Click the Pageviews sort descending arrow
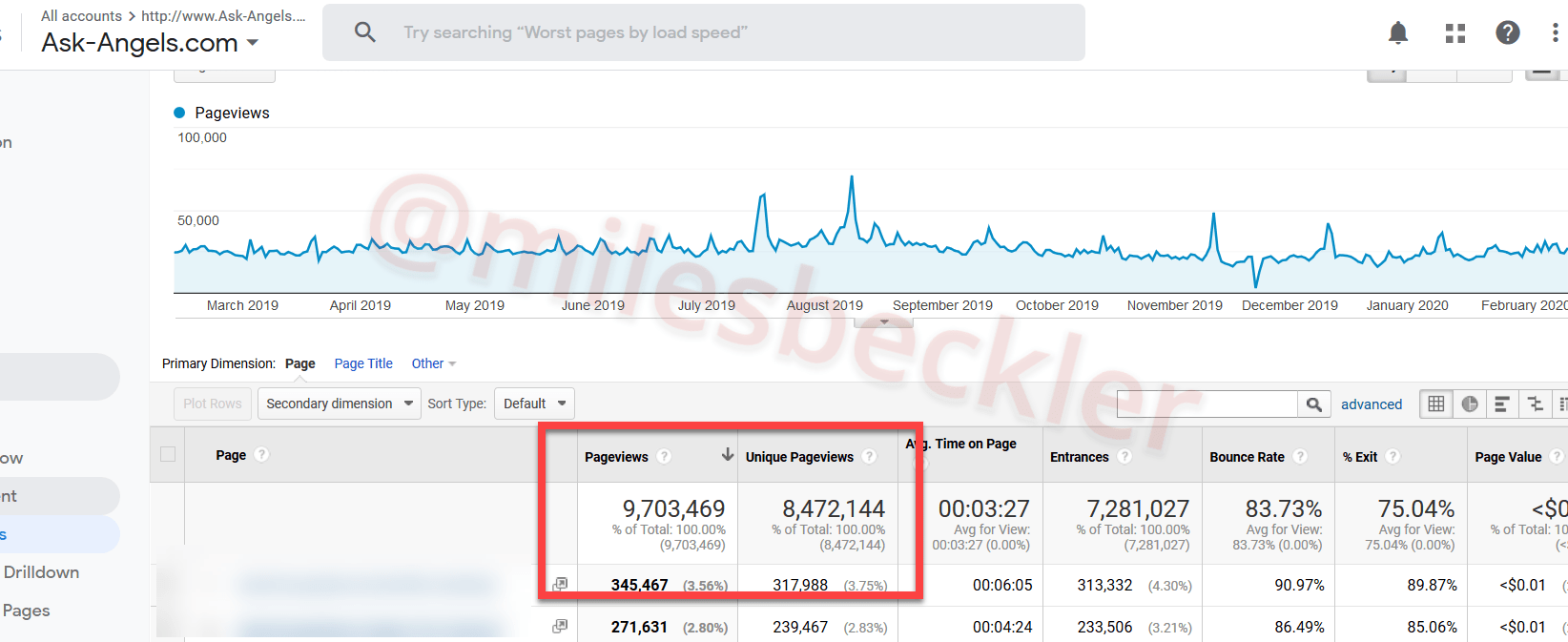The width and height of the screenshot is (1568, 642). click(x=728, y=455)
